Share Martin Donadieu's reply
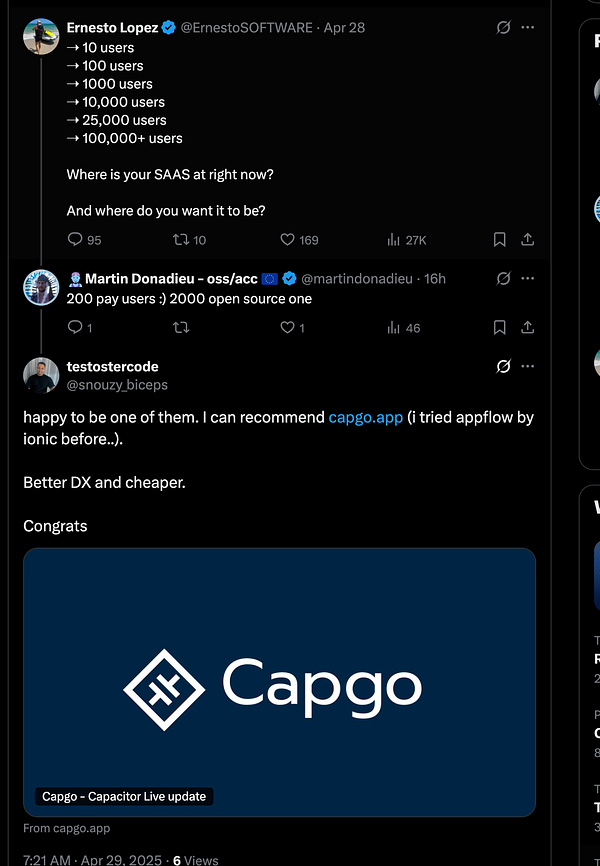 [529, 327]
